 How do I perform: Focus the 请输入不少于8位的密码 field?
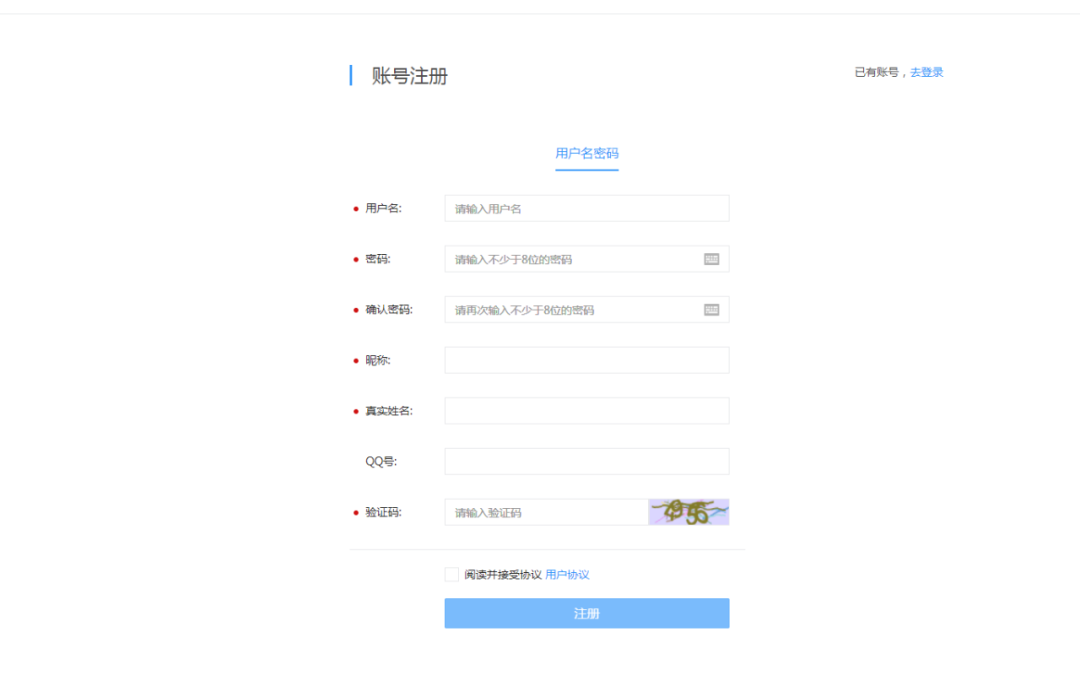pos(572,259)
